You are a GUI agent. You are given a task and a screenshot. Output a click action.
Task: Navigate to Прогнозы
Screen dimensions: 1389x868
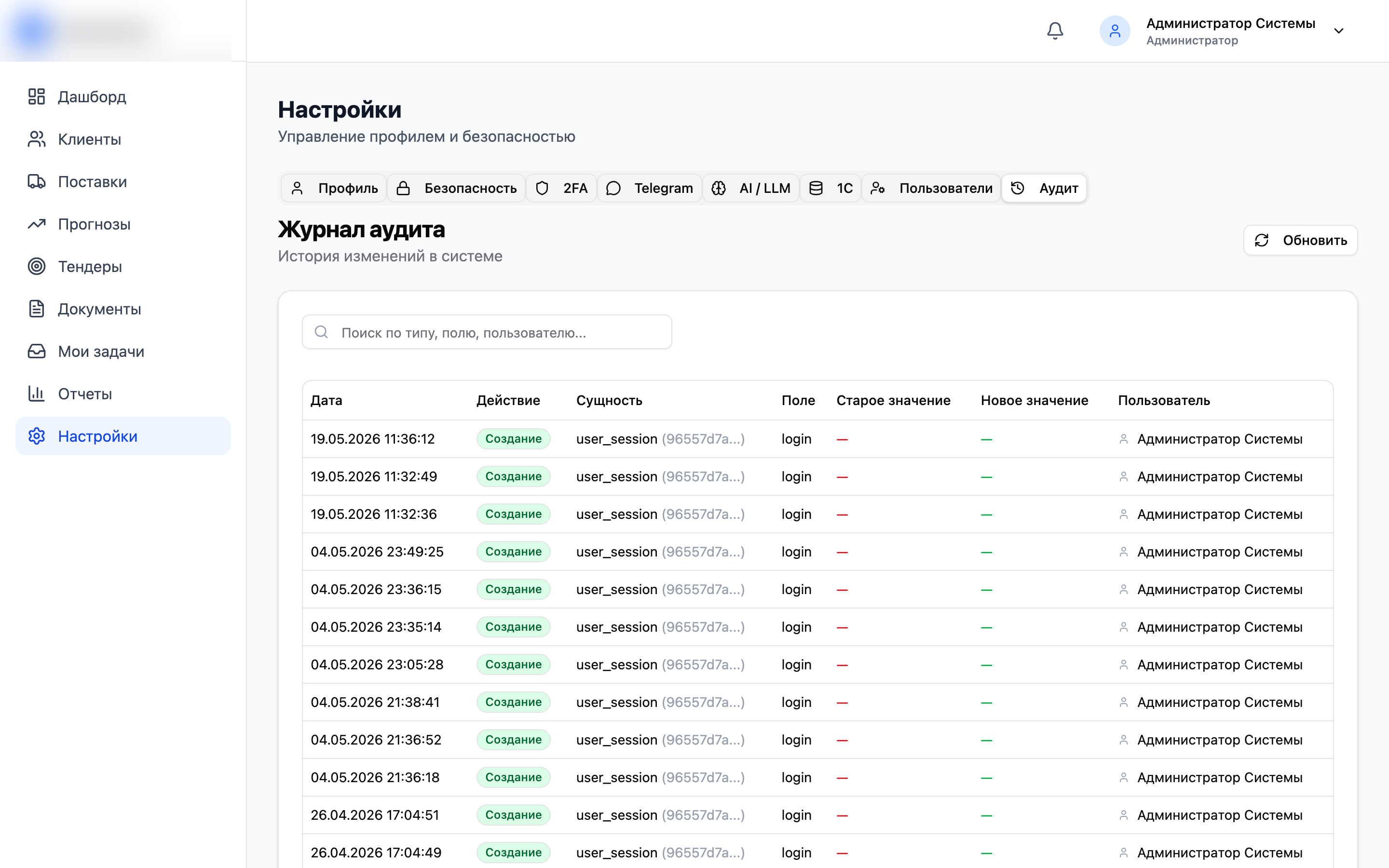(123, 224)
